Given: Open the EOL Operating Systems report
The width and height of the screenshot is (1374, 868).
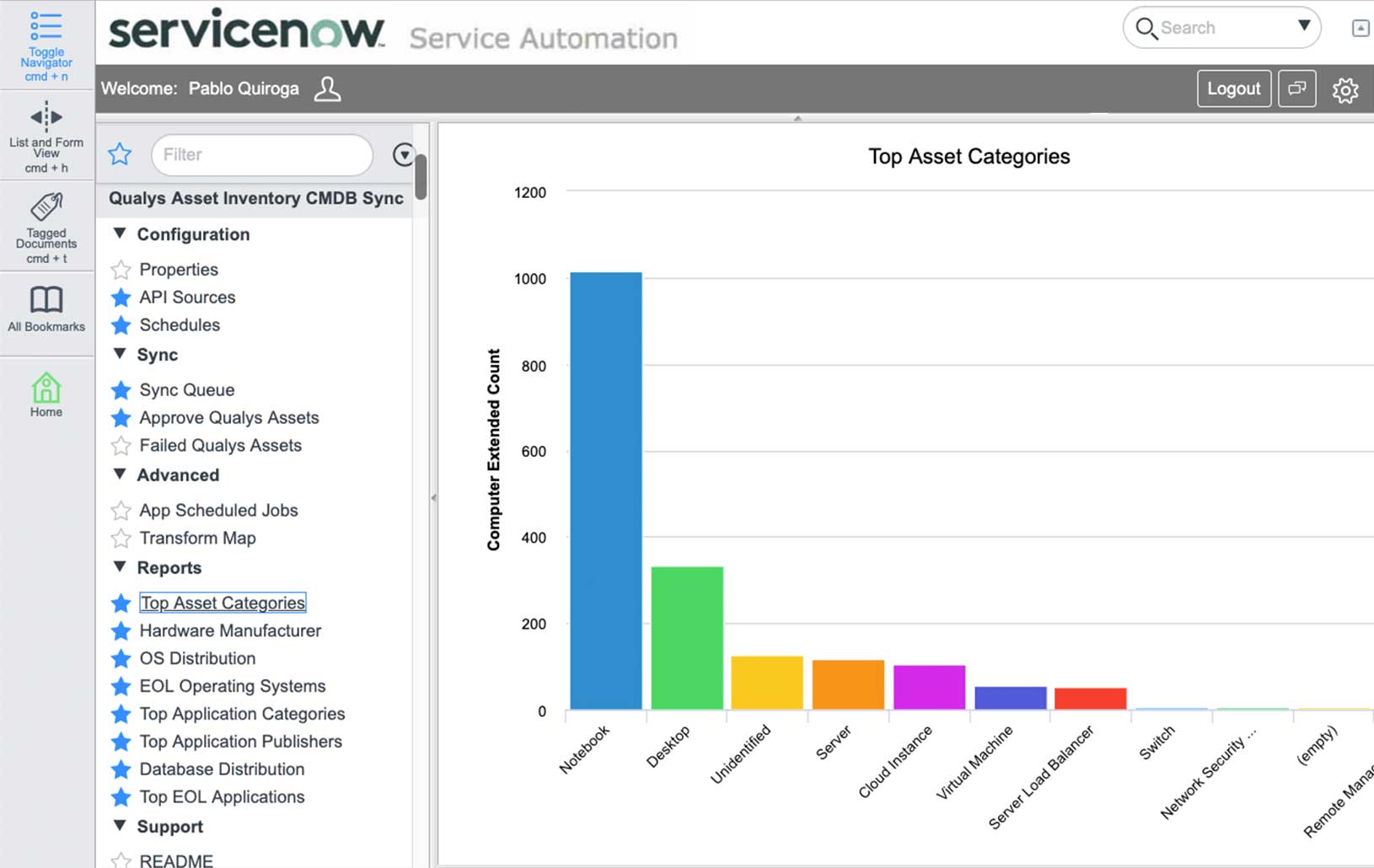Looking at the screenshot, I should click(x=233, y=687).
